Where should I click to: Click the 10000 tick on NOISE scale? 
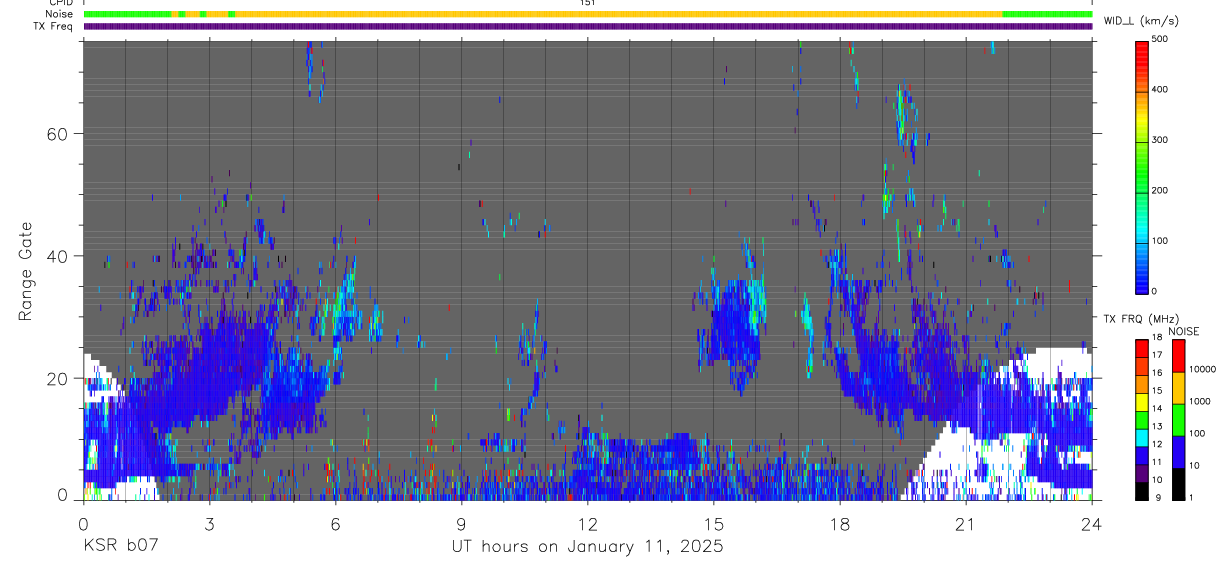pyautogui.click(x=1202, y=369)
